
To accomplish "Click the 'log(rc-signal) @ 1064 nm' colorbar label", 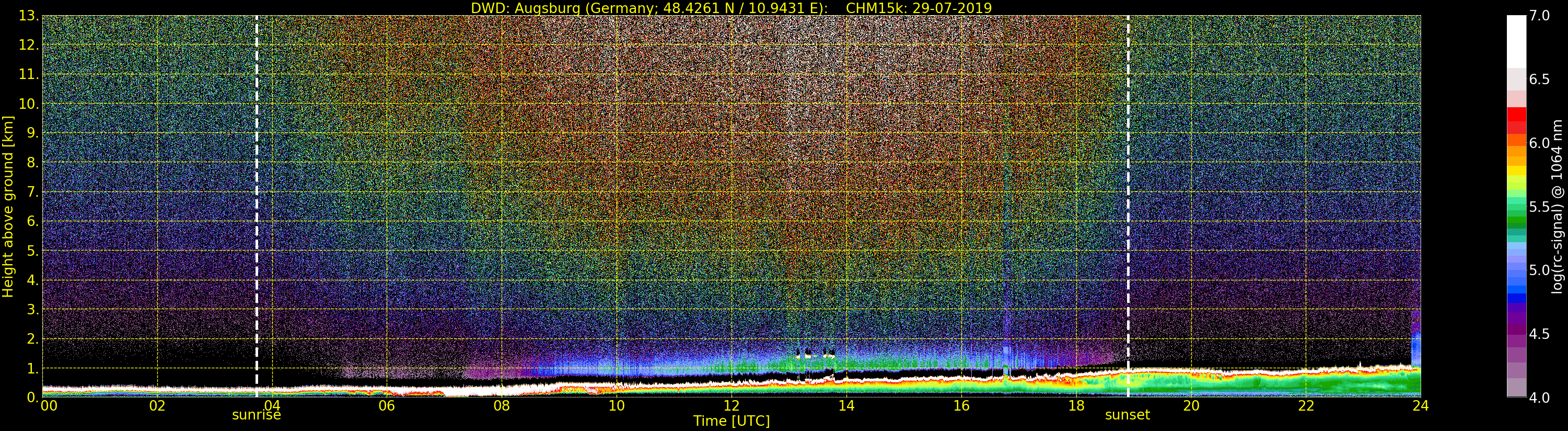I will pyautogui.click(x=1557, y=207).
